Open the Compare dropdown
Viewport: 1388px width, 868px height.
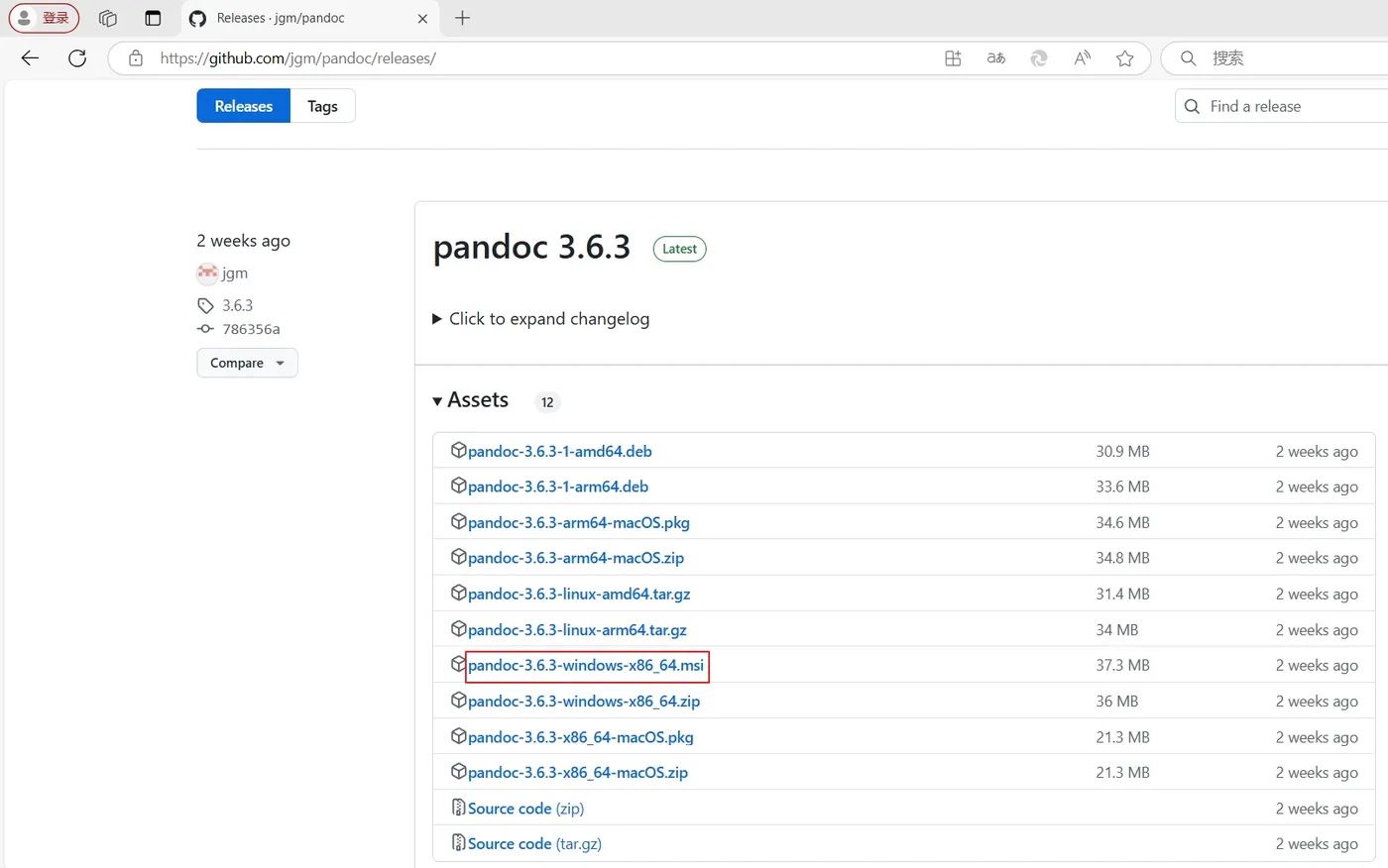(x=247, y=363)
